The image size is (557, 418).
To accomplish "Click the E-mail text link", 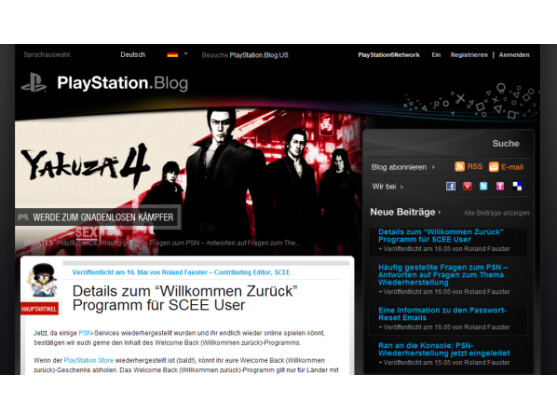I will coord(512,167).
